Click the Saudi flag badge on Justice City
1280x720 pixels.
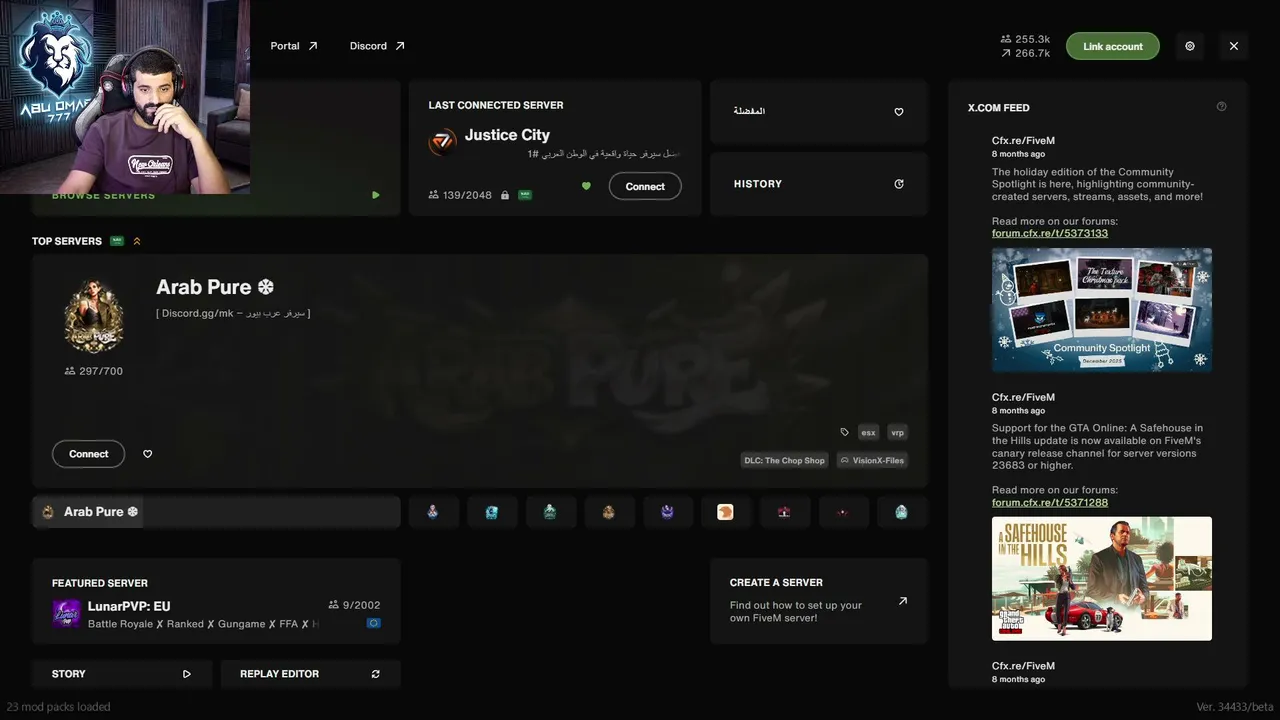pyautogui.click(x=525, y=195)
